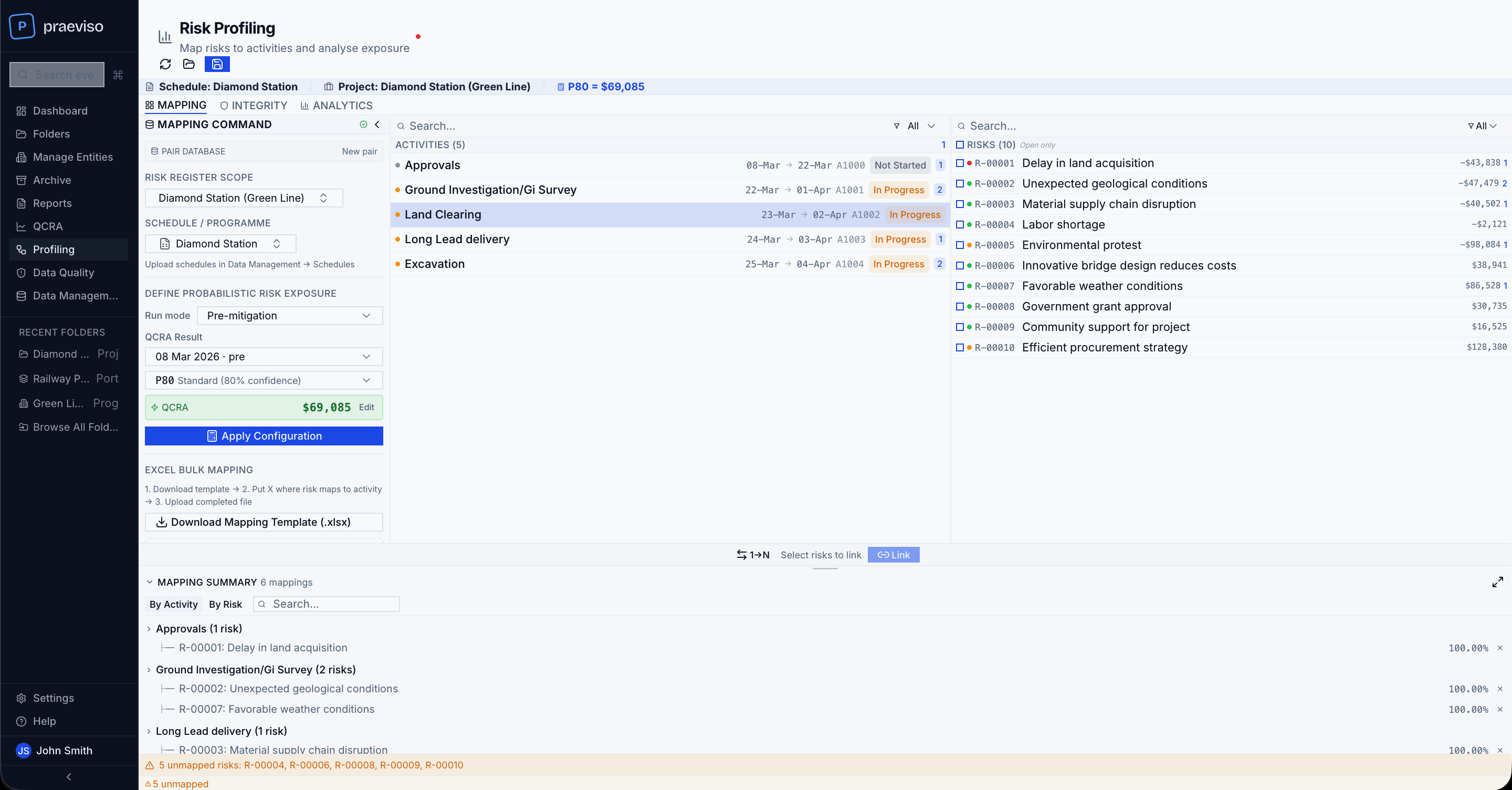The width and height of the screenshot is (1512, 790).
Task: Switch to the INTEGRITY tab
Action: tap(254, 106)
